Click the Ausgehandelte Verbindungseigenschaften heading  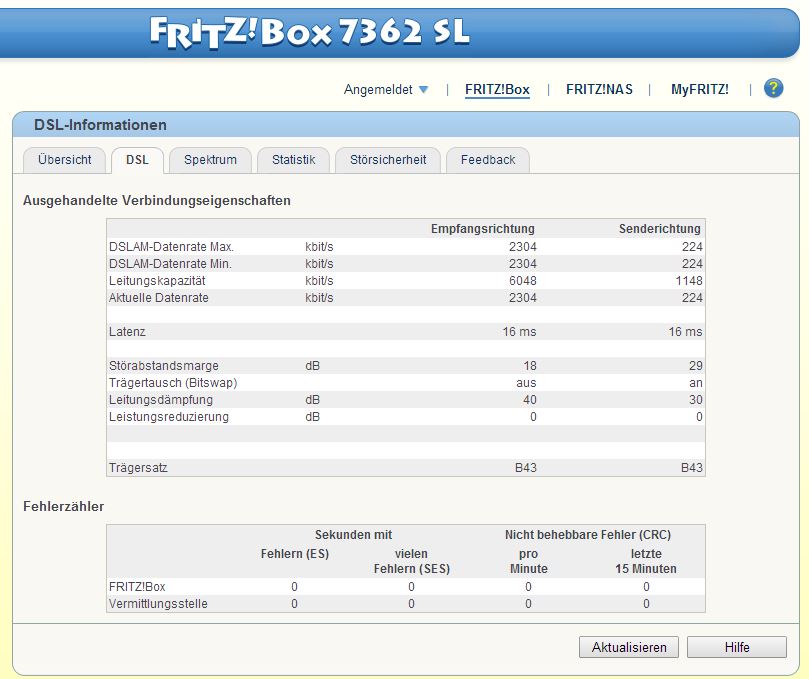coord(157,201)
